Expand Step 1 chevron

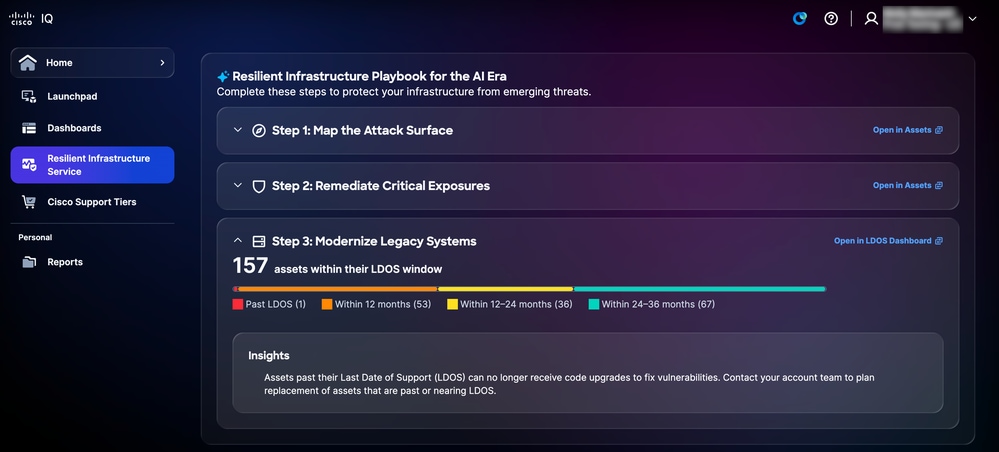(238, 130)
